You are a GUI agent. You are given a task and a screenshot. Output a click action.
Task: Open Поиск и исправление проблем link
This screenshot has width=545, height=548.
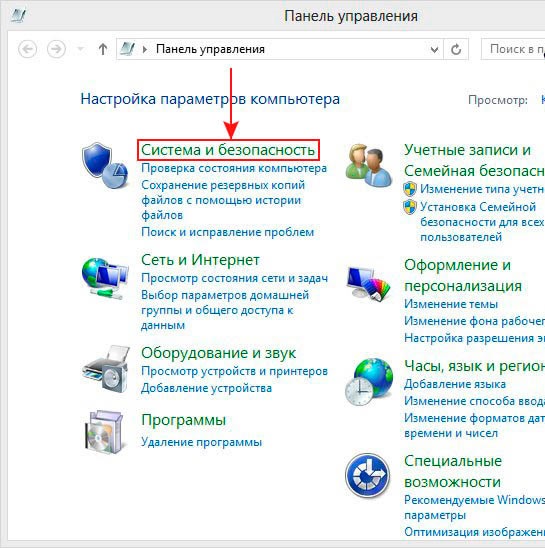tap(228, 232)
